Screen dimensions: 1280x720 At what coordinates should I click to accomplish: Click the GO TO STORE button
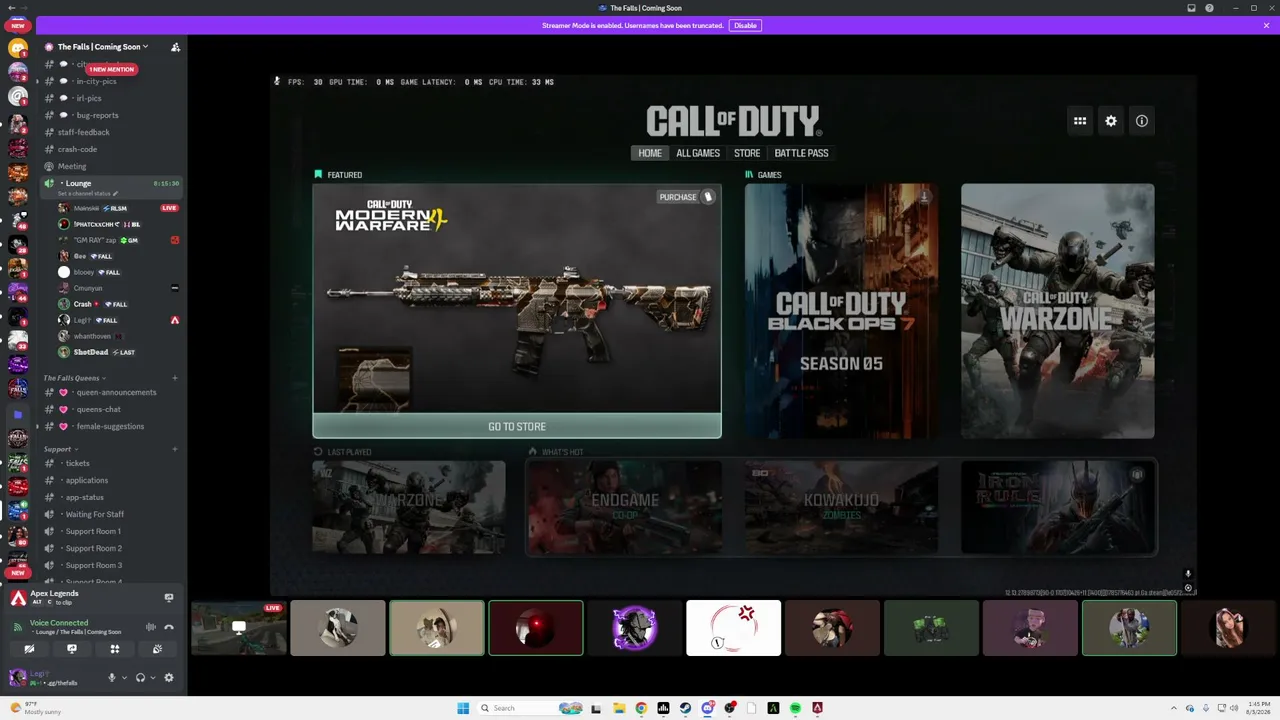517,427
